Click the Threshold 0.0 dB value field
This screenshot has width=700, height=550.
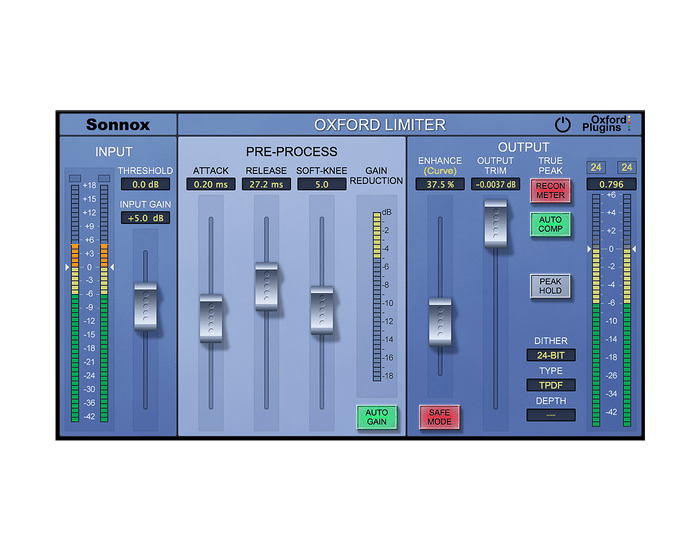click(x=146, y=184)
